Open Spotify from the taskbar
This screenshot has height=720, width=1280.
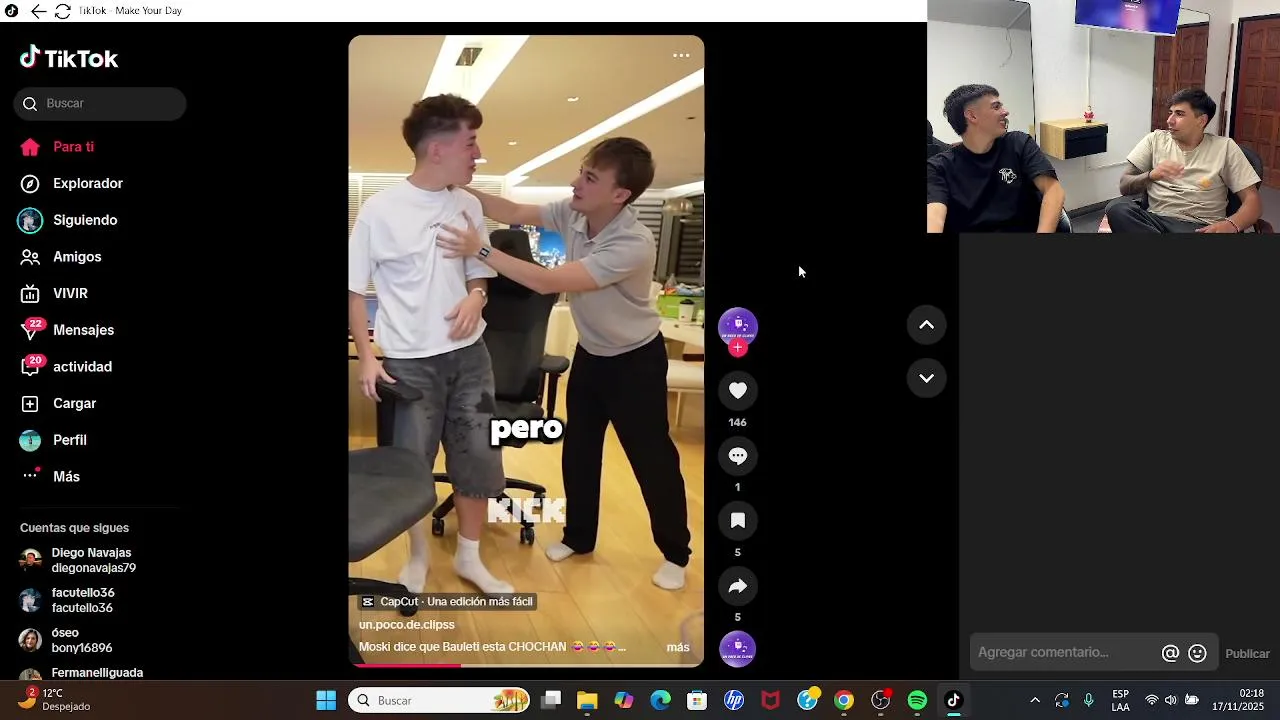(917, 701)
